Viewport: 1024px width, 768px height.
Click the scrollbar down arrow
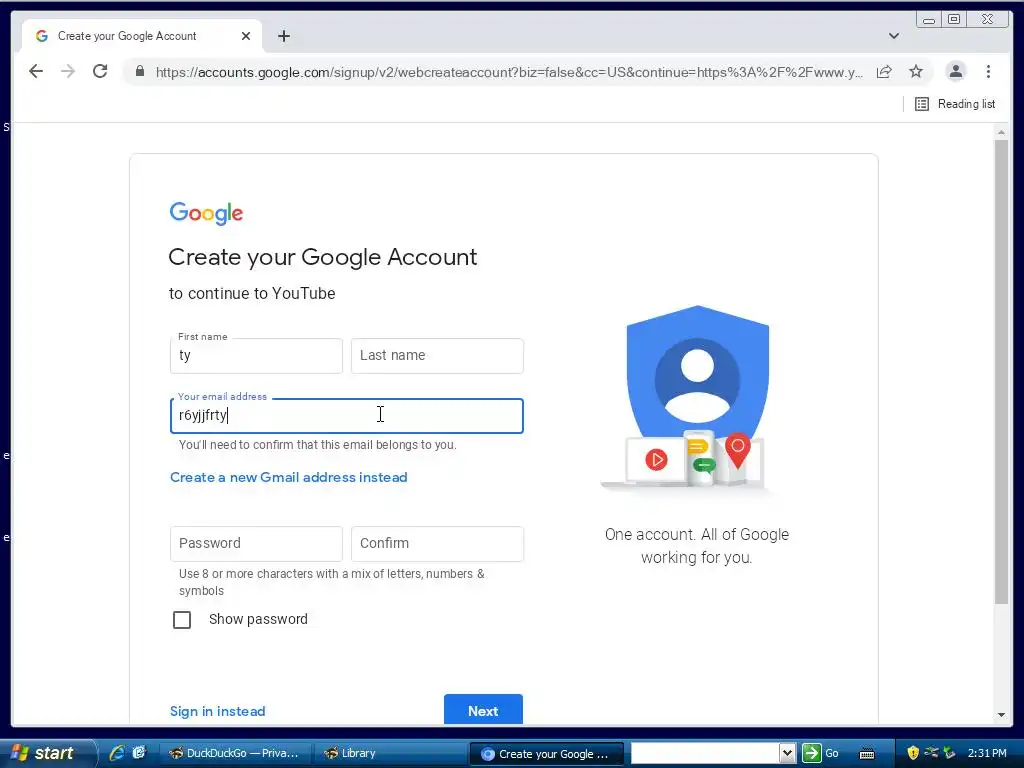pos(1001,715)
